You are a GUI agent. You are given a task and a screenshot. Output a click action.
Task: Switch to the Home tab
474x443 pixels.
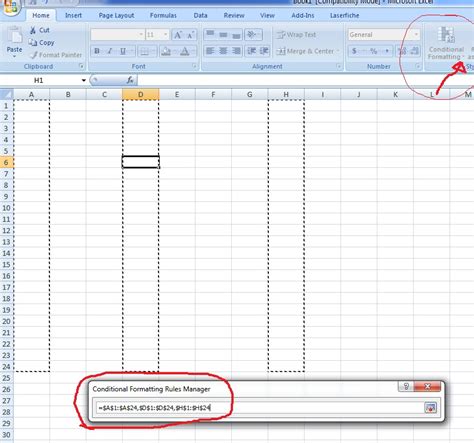(41, 15)
